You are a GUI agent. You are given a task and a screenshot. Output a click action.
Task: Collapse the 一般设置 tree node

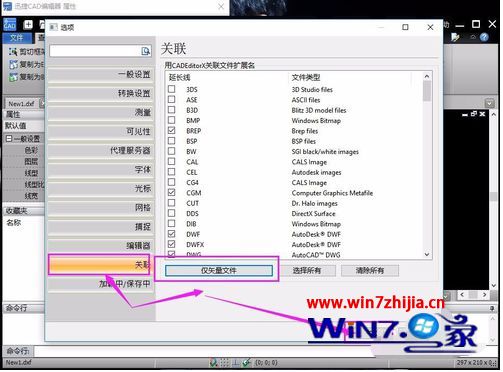[9, 139]
